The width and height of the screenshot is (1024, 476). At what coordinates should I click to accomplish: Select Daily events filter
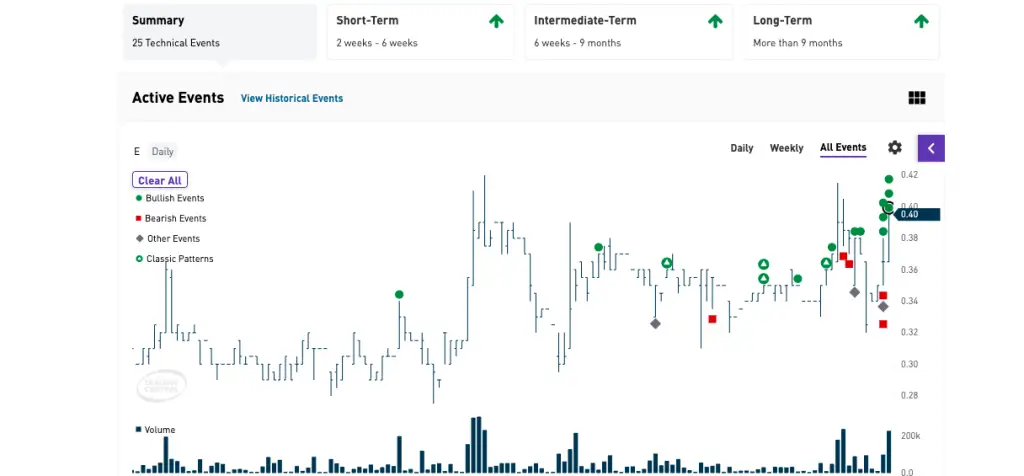click(742, 148)
